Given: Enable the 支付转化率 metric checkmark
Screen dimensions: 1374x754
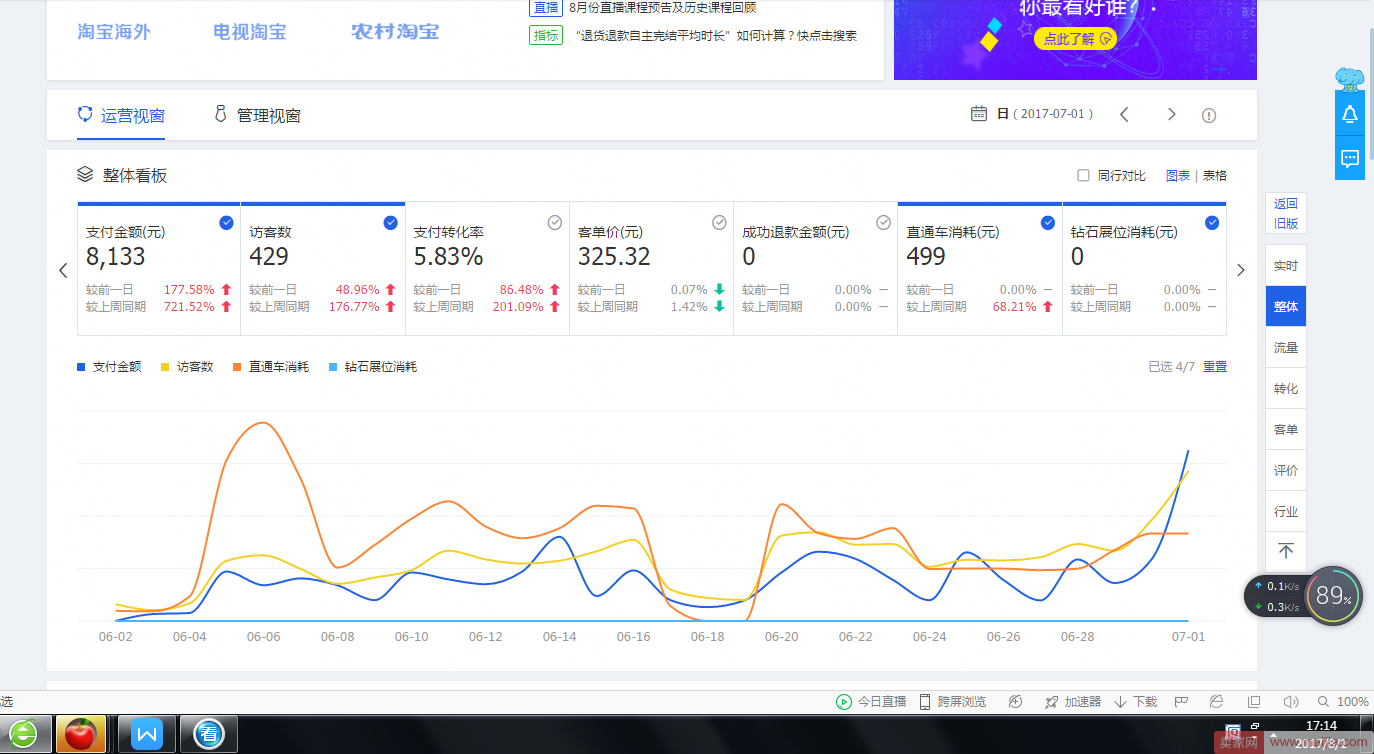Looking at the screenshot, I should pyautogui.click(x=555, y=223).
